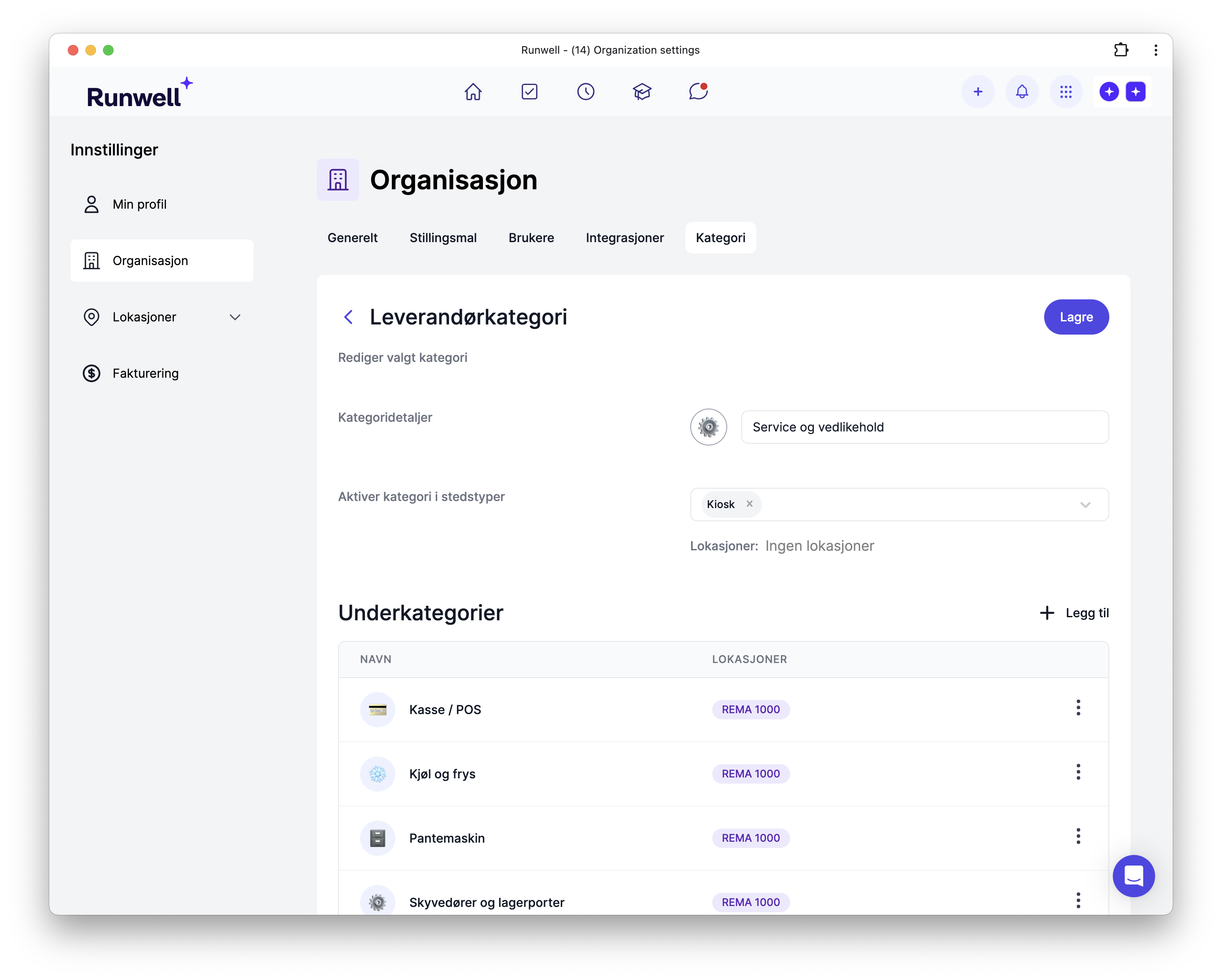Open options menu for Pantemaskin
The image size is (1222, 980).
(x=1078, y=836)
